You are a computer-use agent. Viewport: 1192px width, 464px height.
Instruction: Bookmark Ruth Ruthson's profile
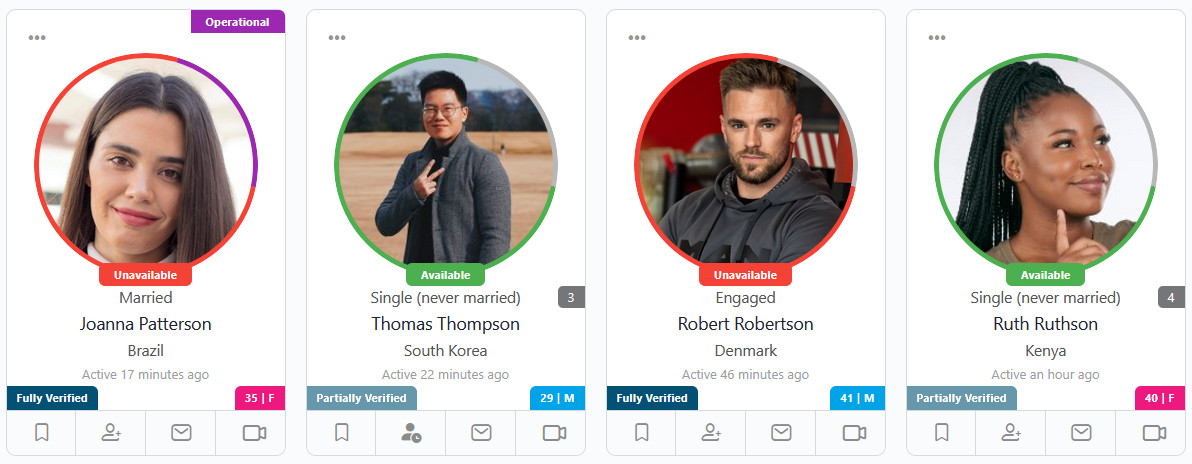pyautogui.click(x=941, y=433)
